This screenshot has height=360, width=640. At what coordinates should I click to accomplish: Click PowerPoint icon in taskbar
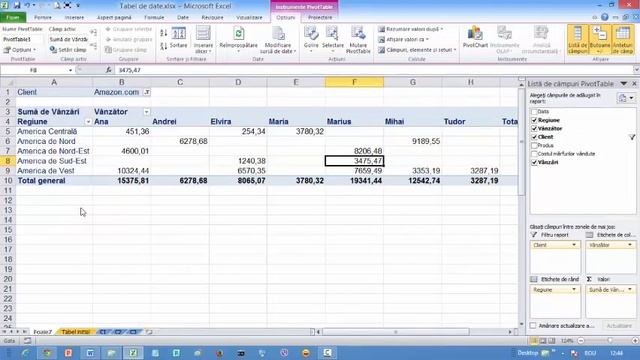click(x=69, y=353)
